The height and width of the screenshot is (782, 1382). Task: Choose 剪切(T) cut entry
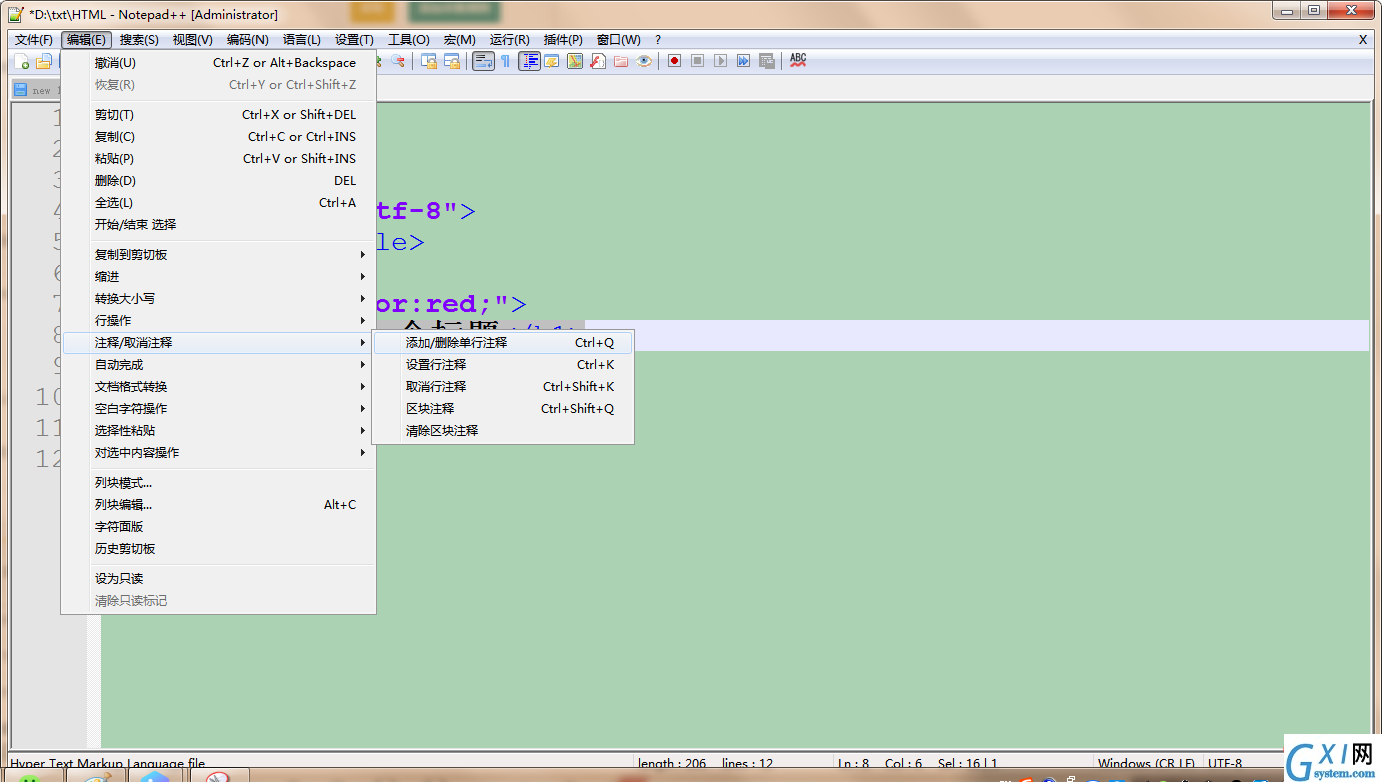click(218, 114)
